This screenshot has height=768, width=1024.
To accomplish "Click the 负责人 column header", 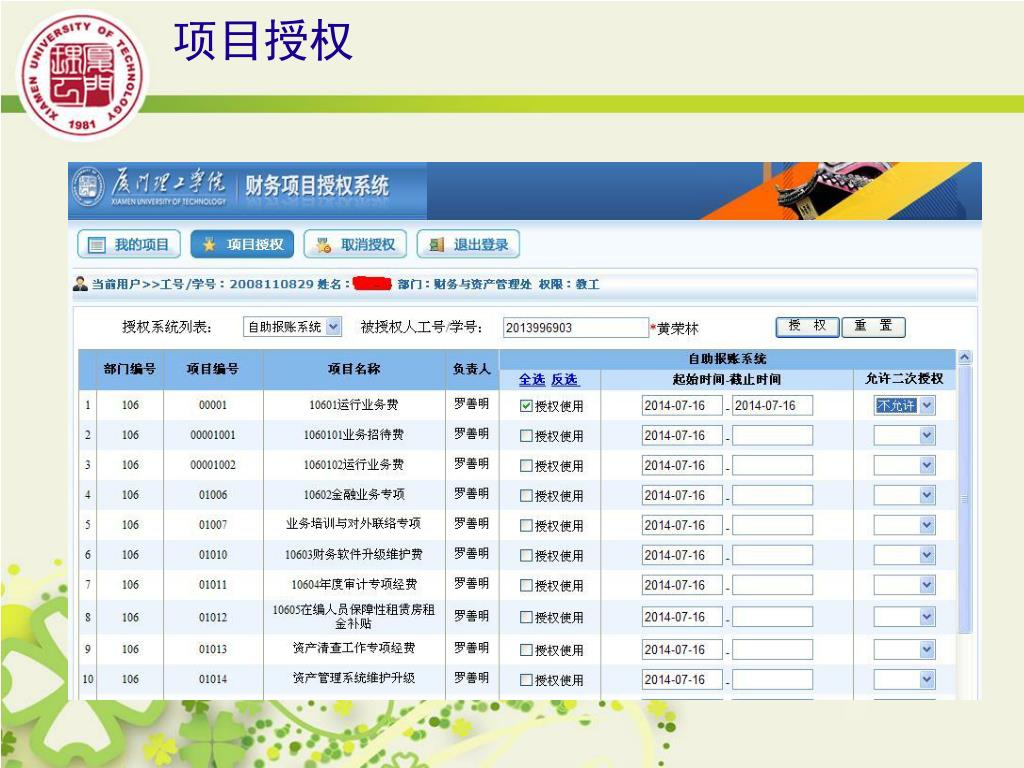I will (472, 369).
